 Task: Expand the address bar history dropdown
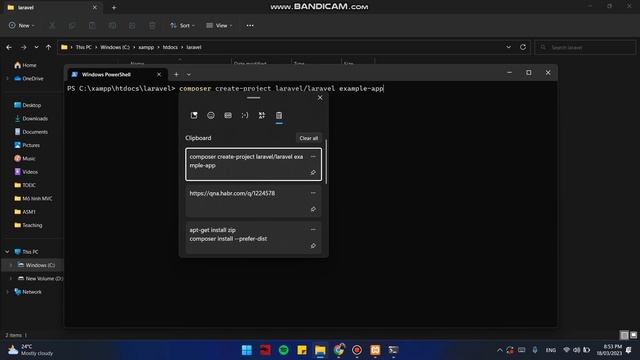[x=509, y=47]
